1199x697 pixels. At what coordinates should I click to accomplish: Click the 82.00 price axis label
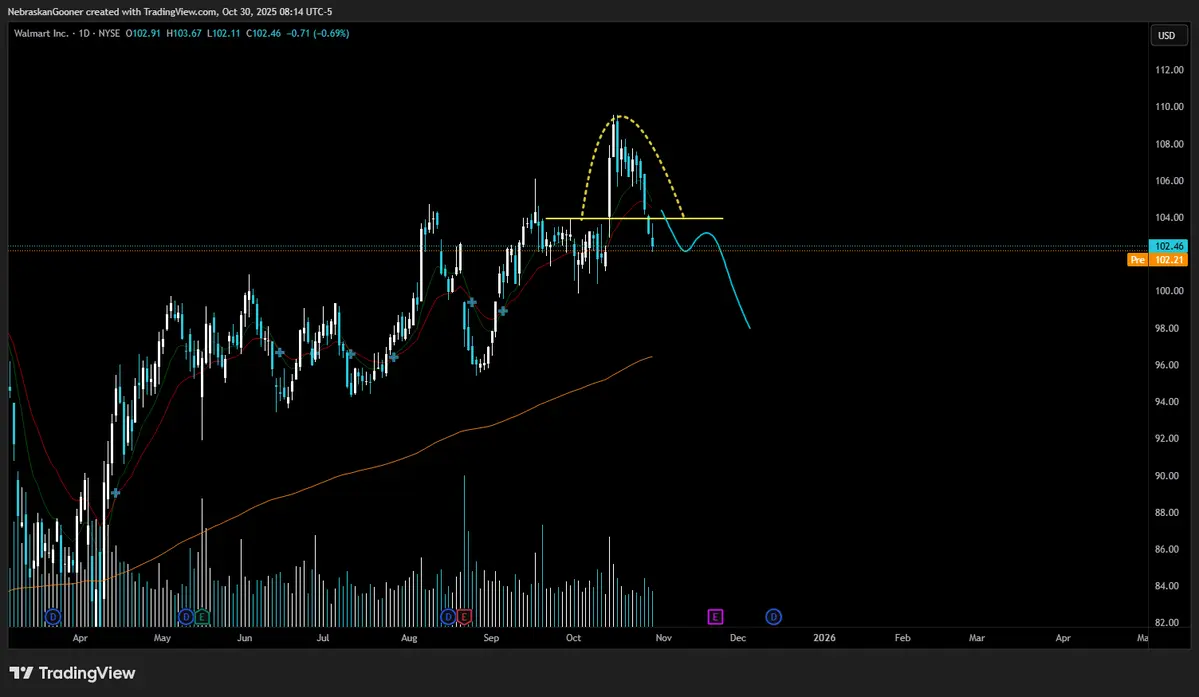point(1169,622)
